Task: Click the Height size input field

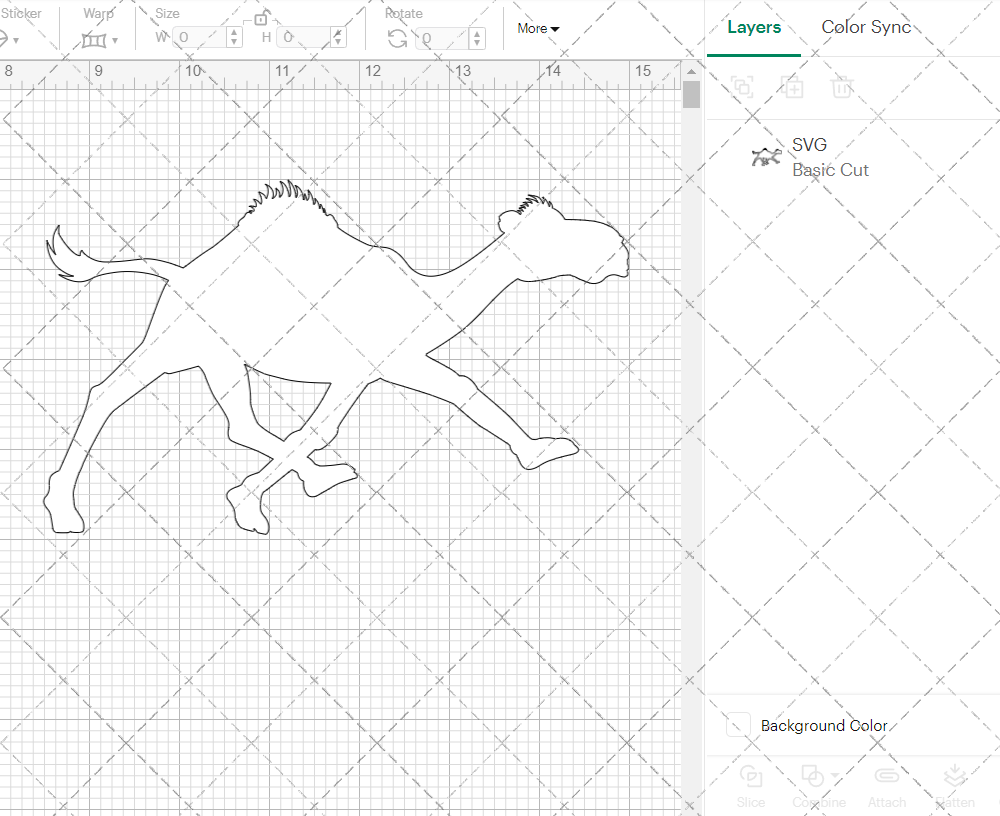Action: tap(303, 38)
